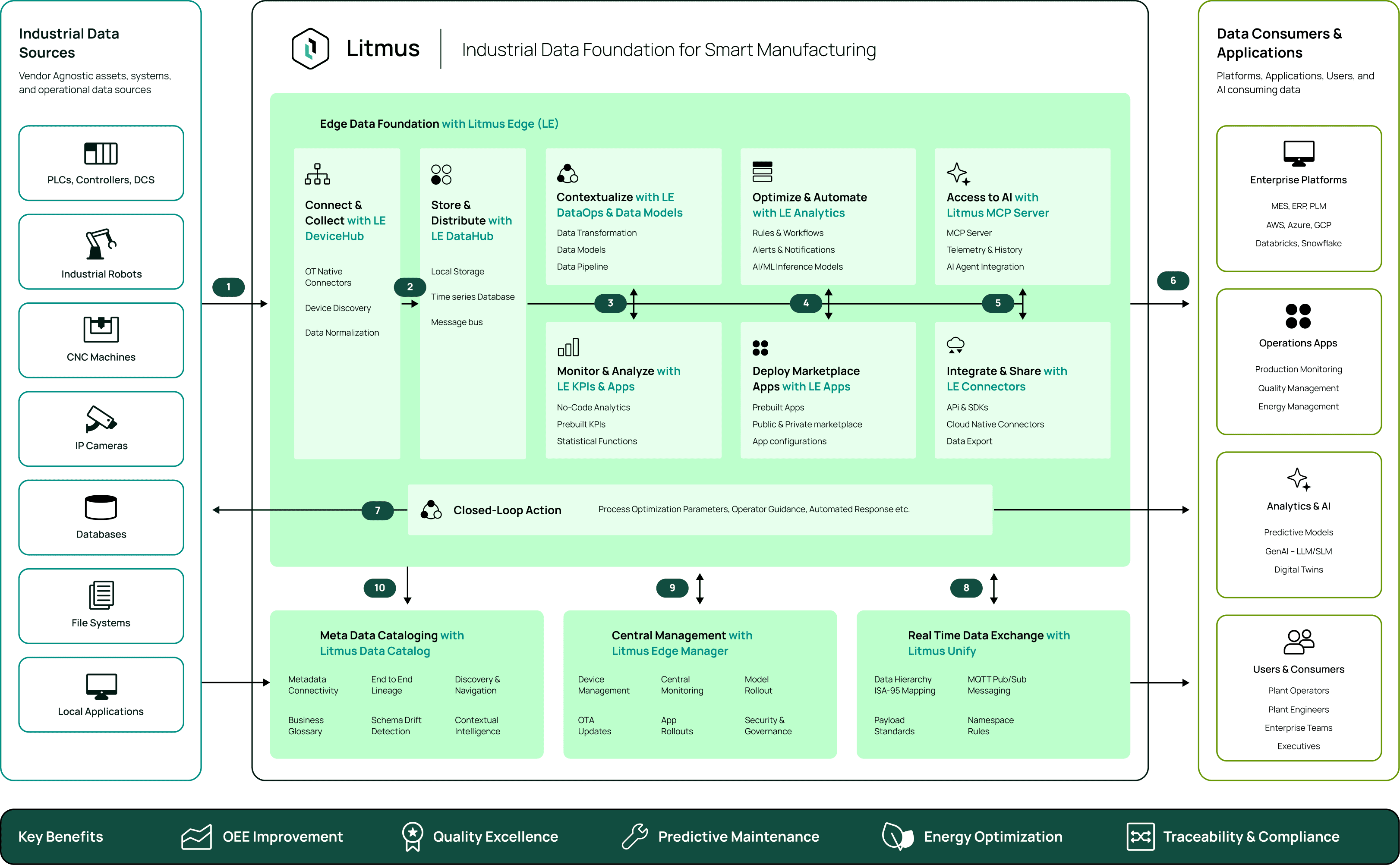Click the Predictive Maintenance wrench icon
The image size is (1400, 865).
(x=634, y=837)
